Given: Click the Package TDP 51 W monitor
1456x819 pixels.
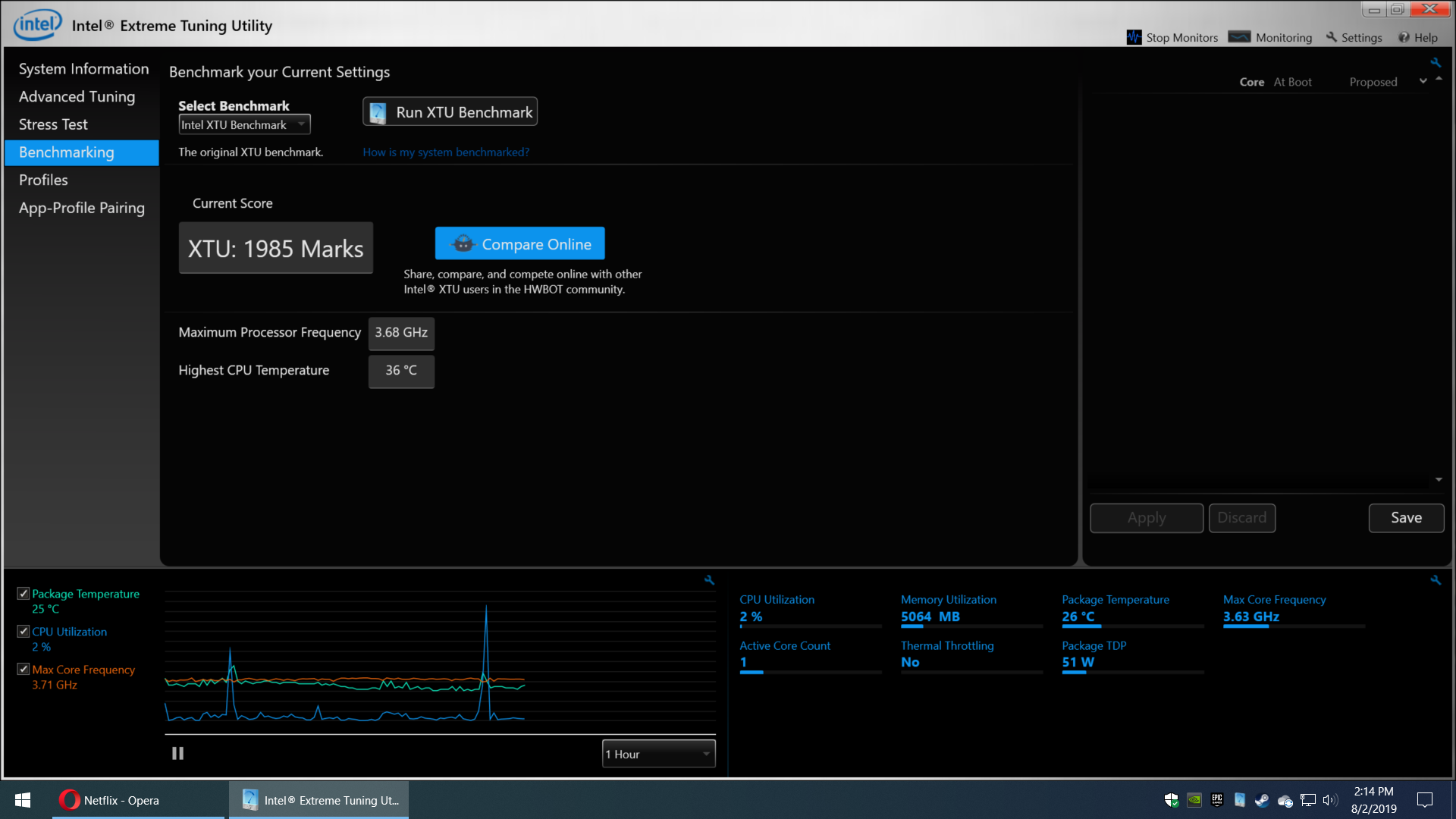Looking at the screenshot, I should [x=1132, y=657].
